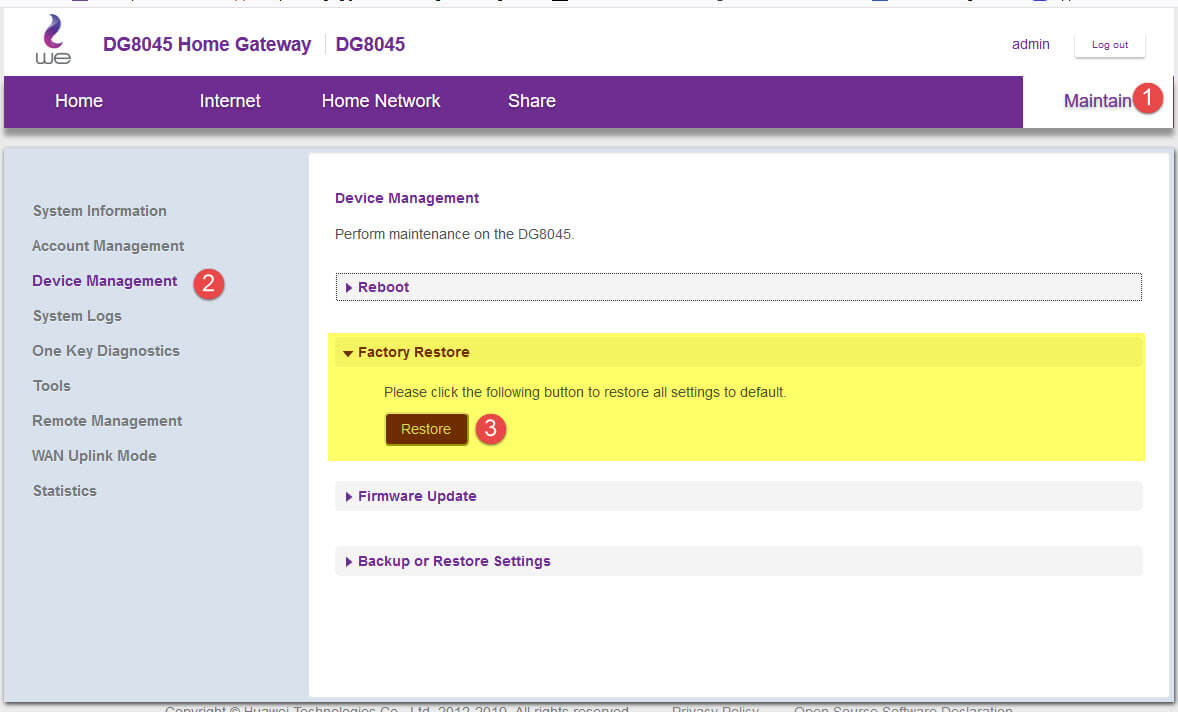The height and width of the screenshot is (712, 1178).
Task: Open Account Management in sidebar
Action: 108,246
